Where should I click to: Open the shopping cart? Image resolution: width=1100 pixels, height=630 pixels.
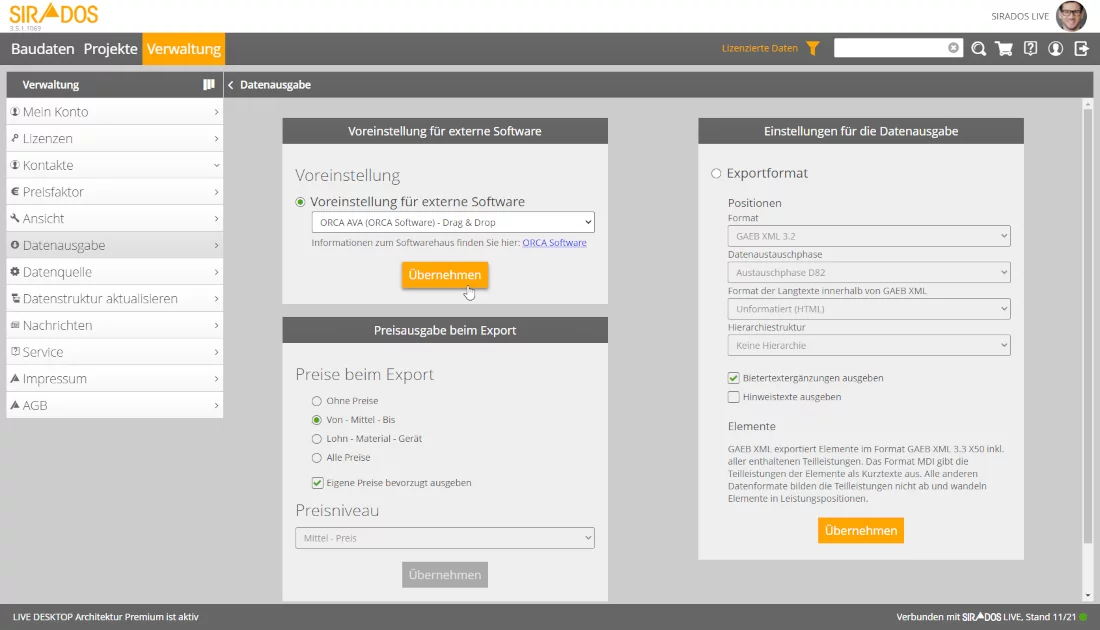(x=1004, y=48)
